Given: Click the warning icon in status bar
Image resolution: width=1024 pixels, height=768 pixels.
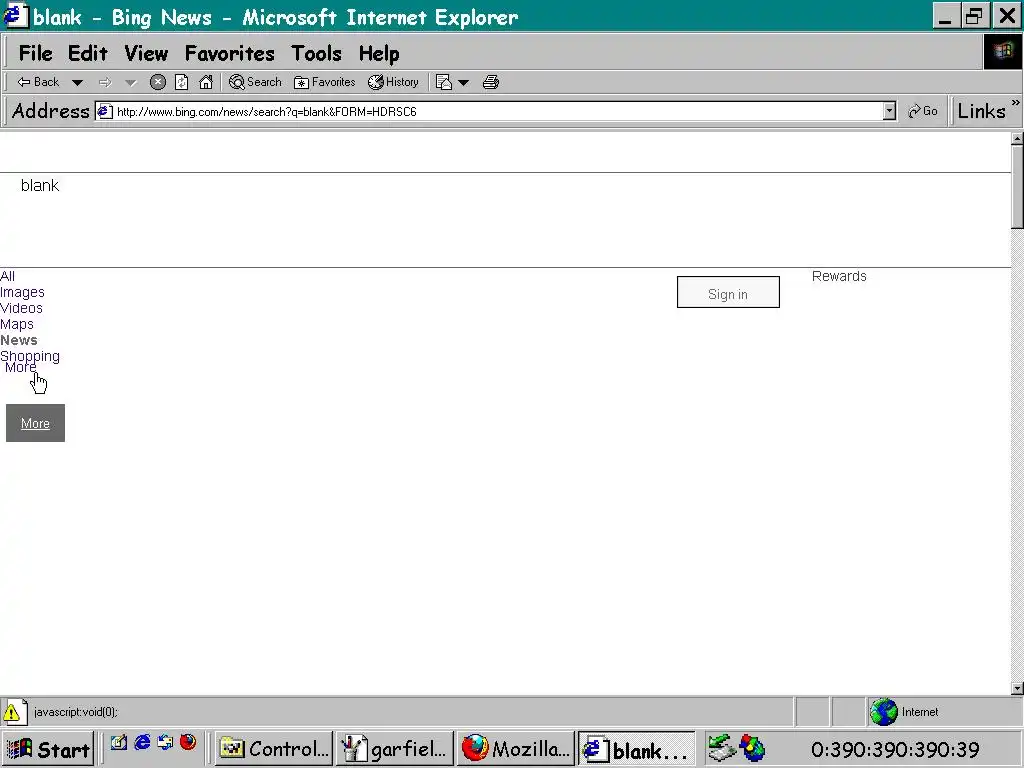Looking at the screenshot, I should [x=14, y=712].
